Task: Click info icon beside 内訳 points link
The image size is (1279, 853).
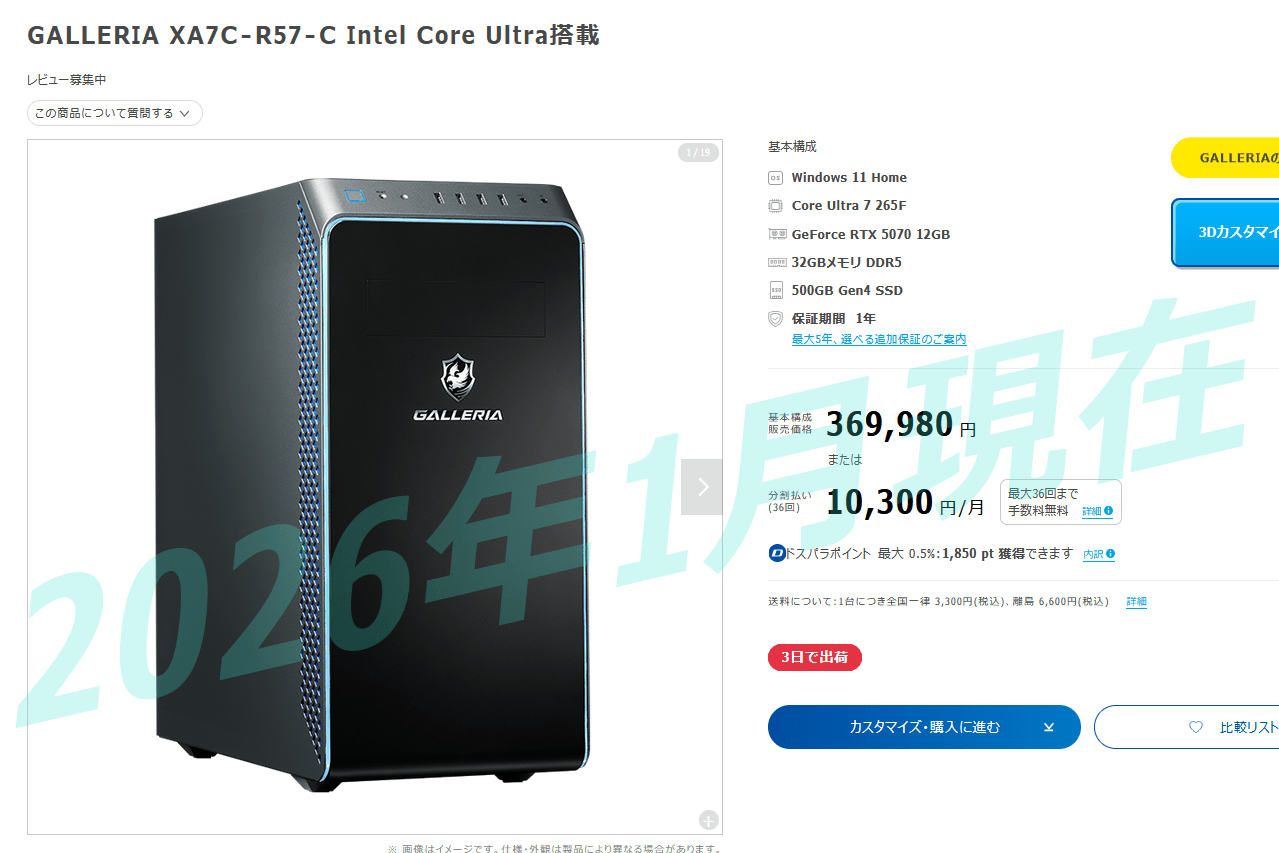Action: (x=1110, y=554)
